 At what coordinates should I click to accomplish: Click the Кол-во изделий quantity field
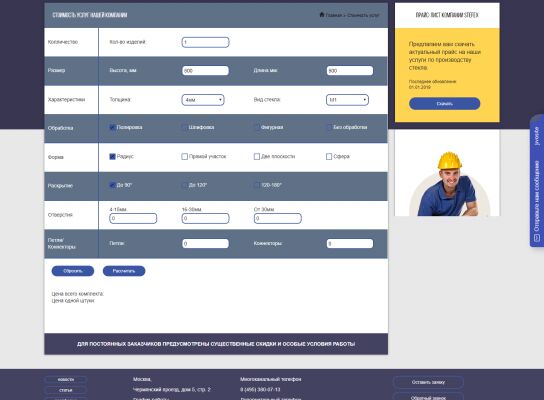pyautogui.click(x=205, y=42)
